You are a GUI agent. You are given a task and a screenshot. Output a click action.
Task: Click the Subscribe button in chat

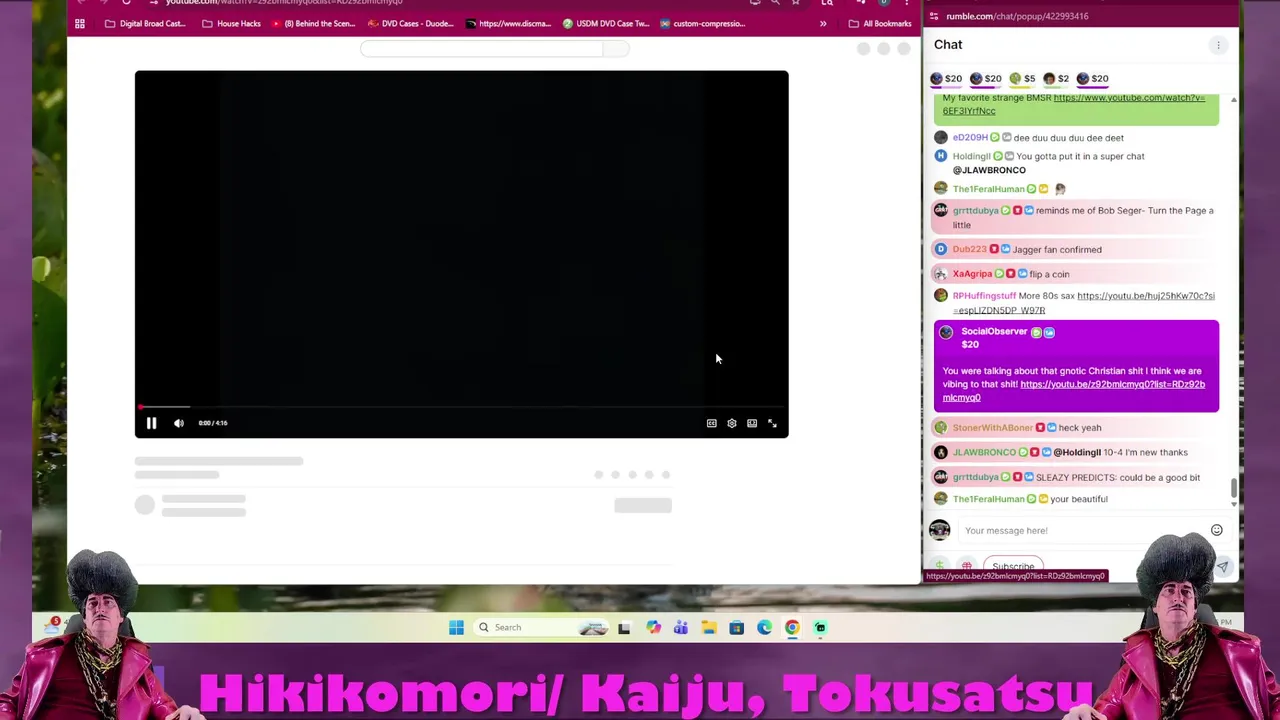click(1013, 566)
